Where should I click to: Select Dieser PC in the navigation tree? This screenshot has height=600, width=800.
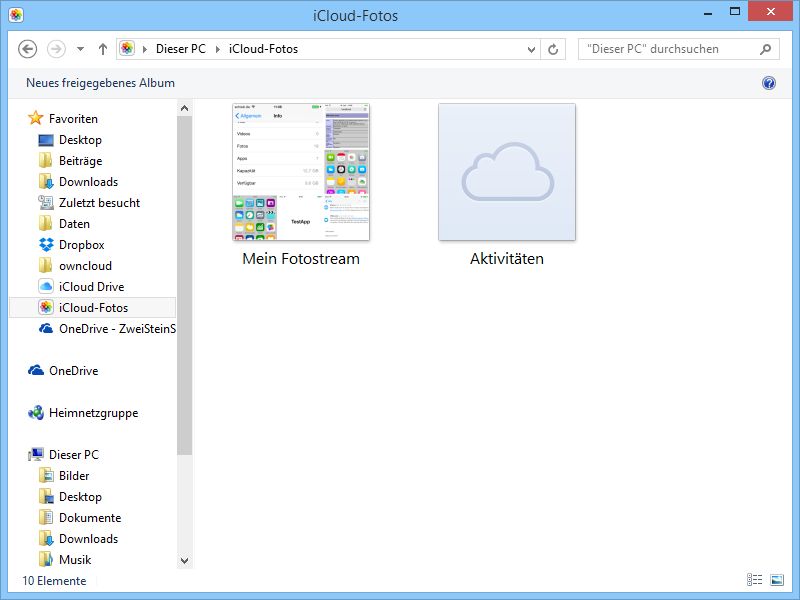point(73,454)
